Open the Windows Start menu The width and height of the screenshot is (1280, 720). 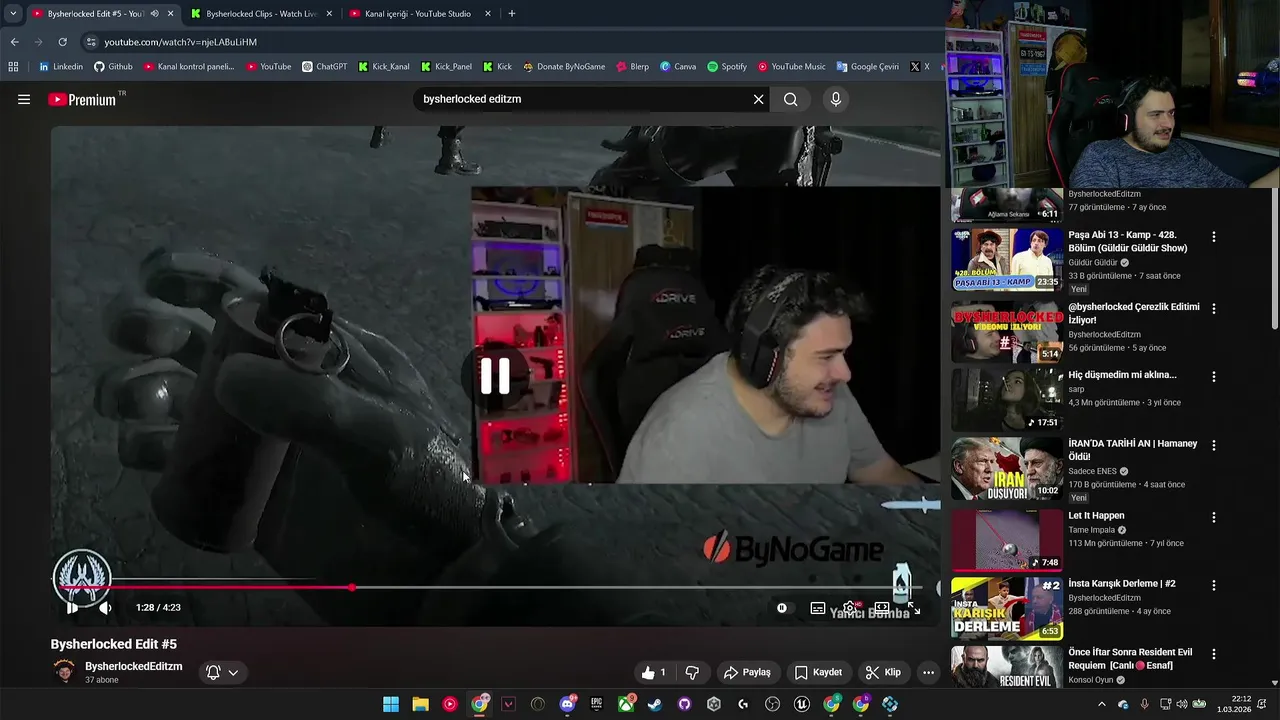[391, 704]
